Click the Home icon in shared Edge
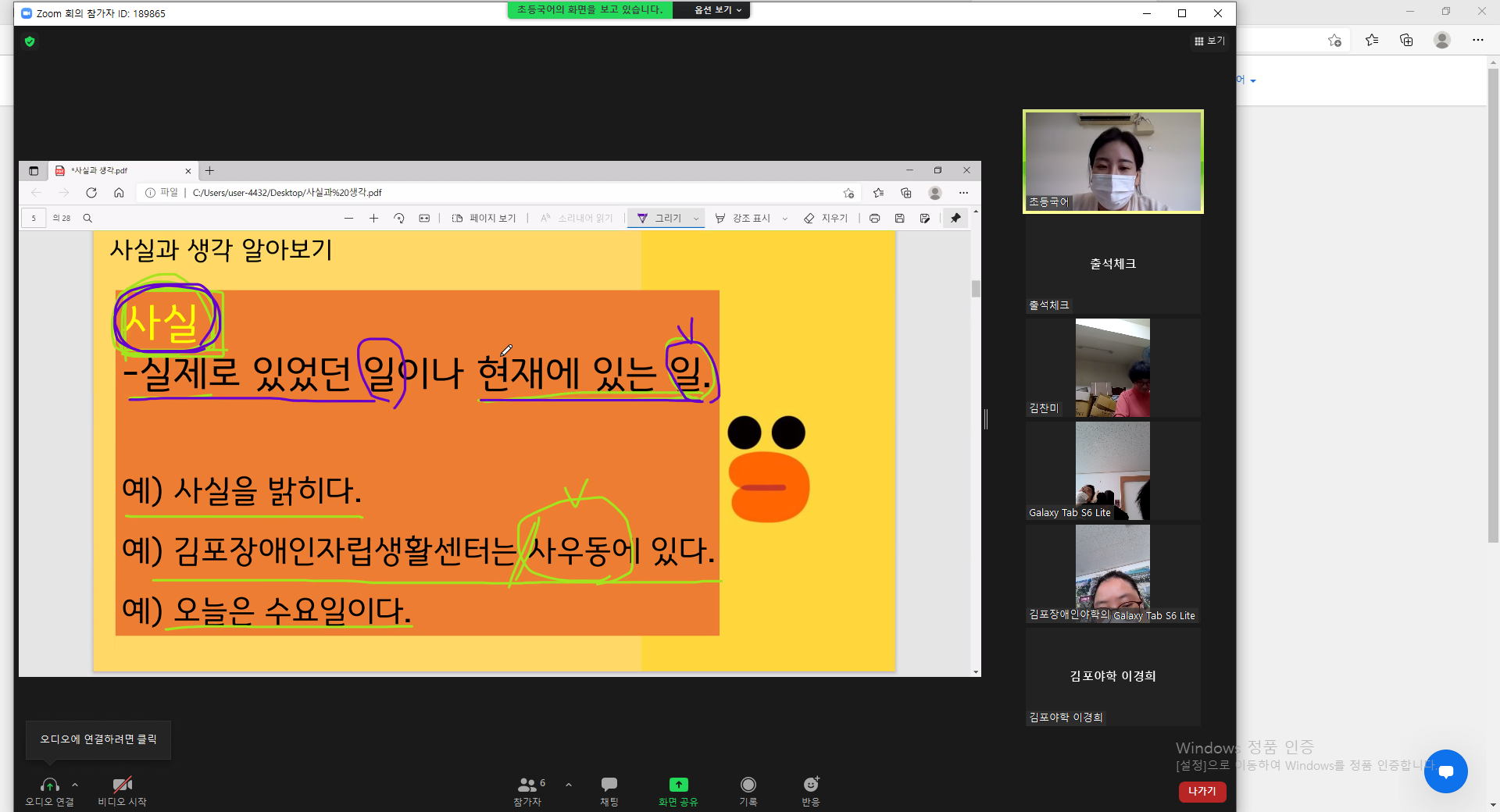Viewport: 1500px width, 812px height. 119,193
